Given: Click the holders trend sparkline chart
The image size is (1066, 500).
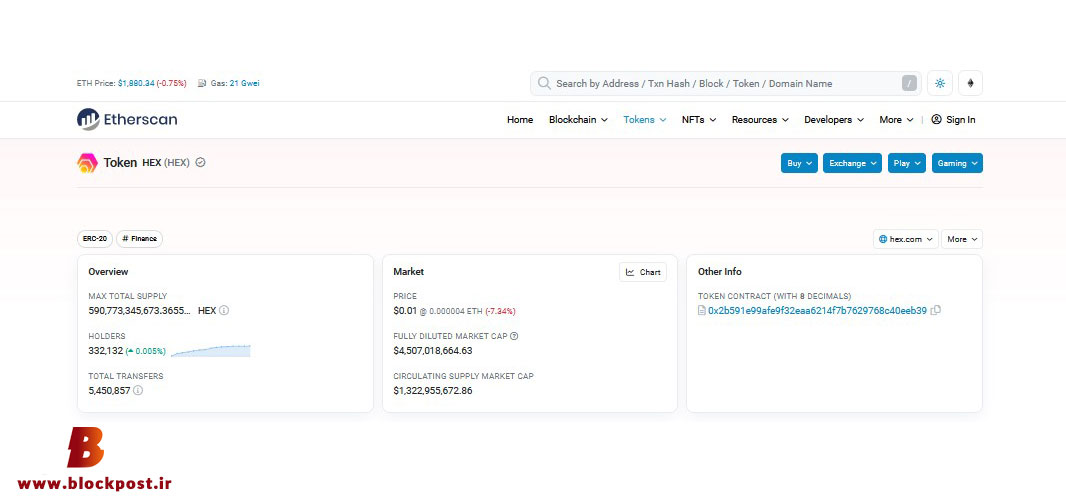Looking at the screenshot, I should click(211, 350).
